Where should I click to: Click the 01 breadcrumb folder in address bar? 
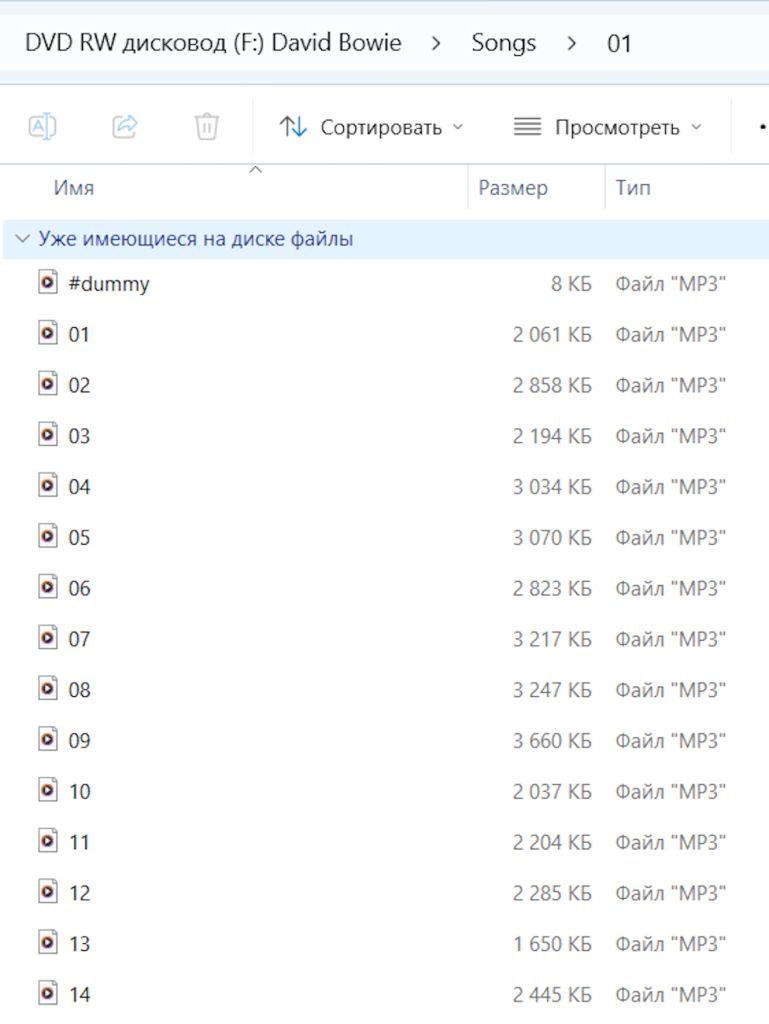(619, 44)
